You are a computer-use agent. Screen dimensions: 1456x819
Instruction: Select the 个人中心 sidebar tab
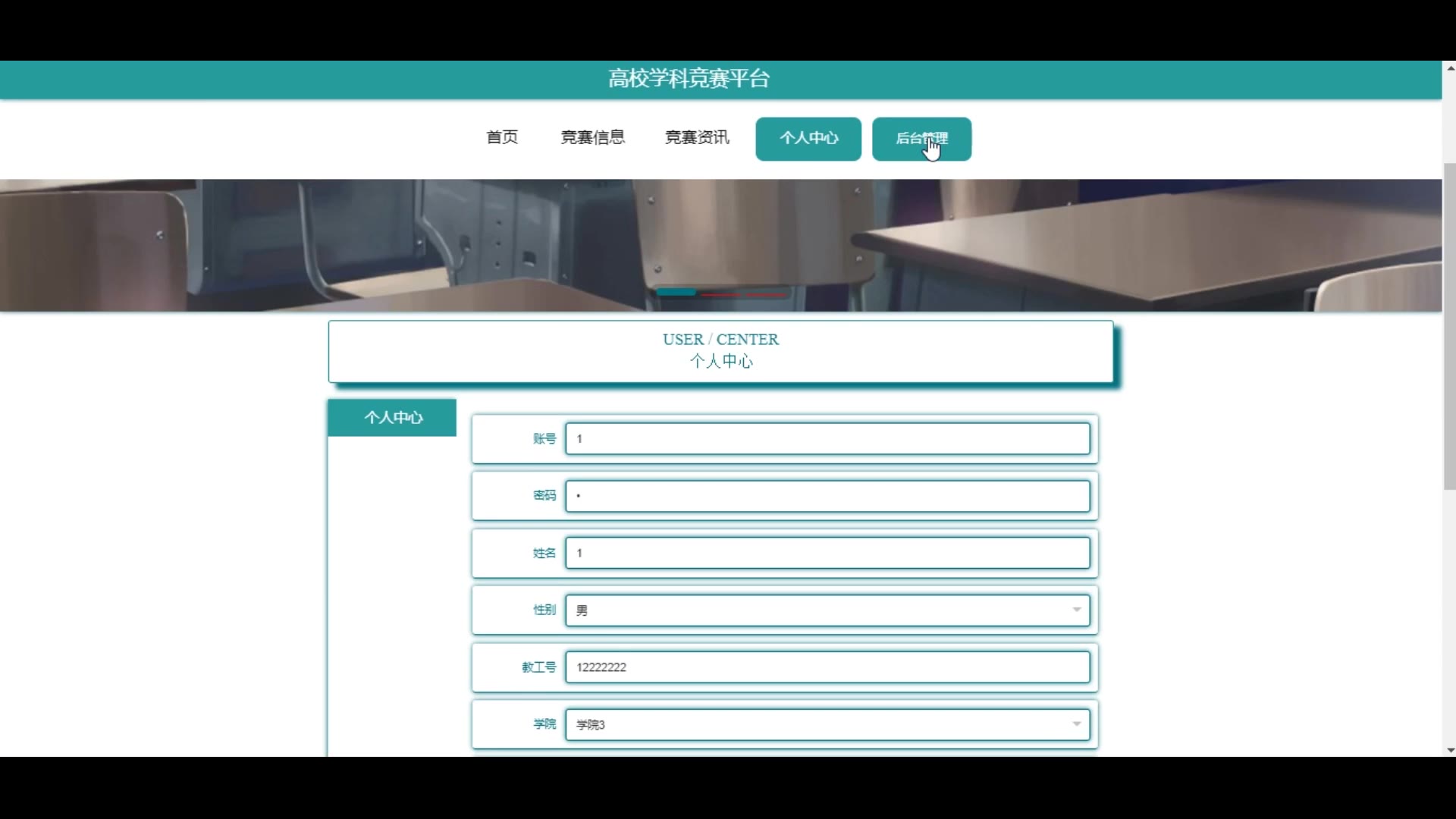(392, 418)
